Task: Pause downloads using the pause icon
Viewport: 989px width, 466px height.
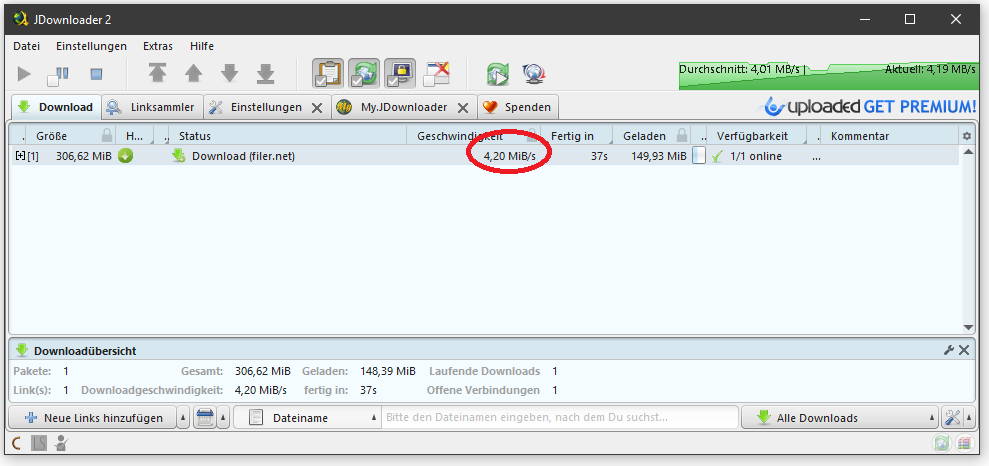Action: (57, 75)
